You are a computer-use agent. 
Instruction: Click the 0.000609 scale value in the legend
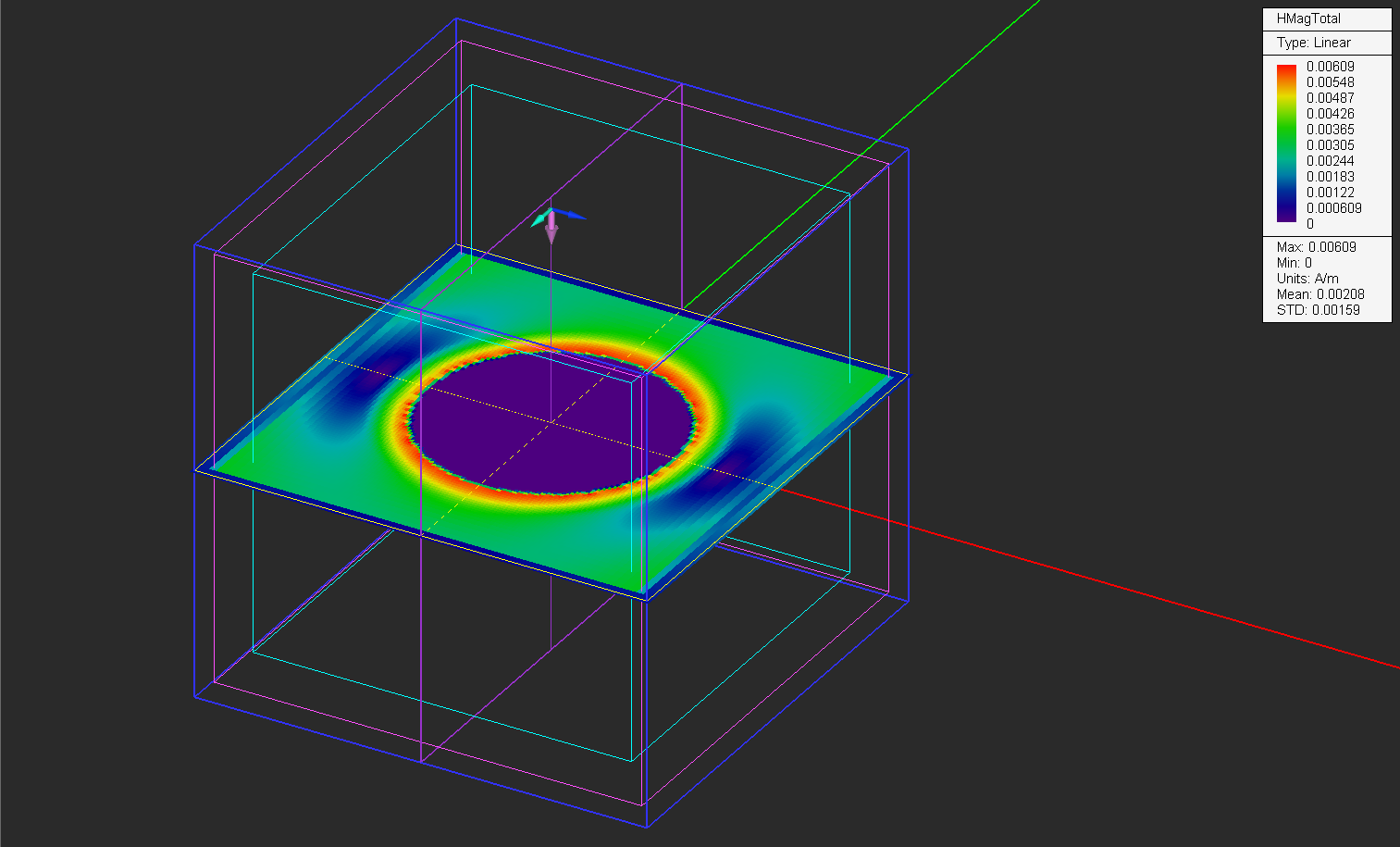tap(1333, 208)
